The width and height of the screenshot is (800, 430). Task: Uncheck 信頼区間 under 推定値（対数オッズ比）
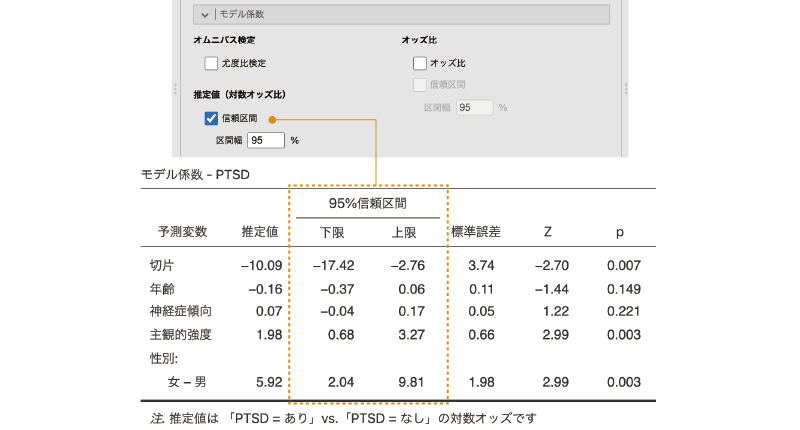211,118
